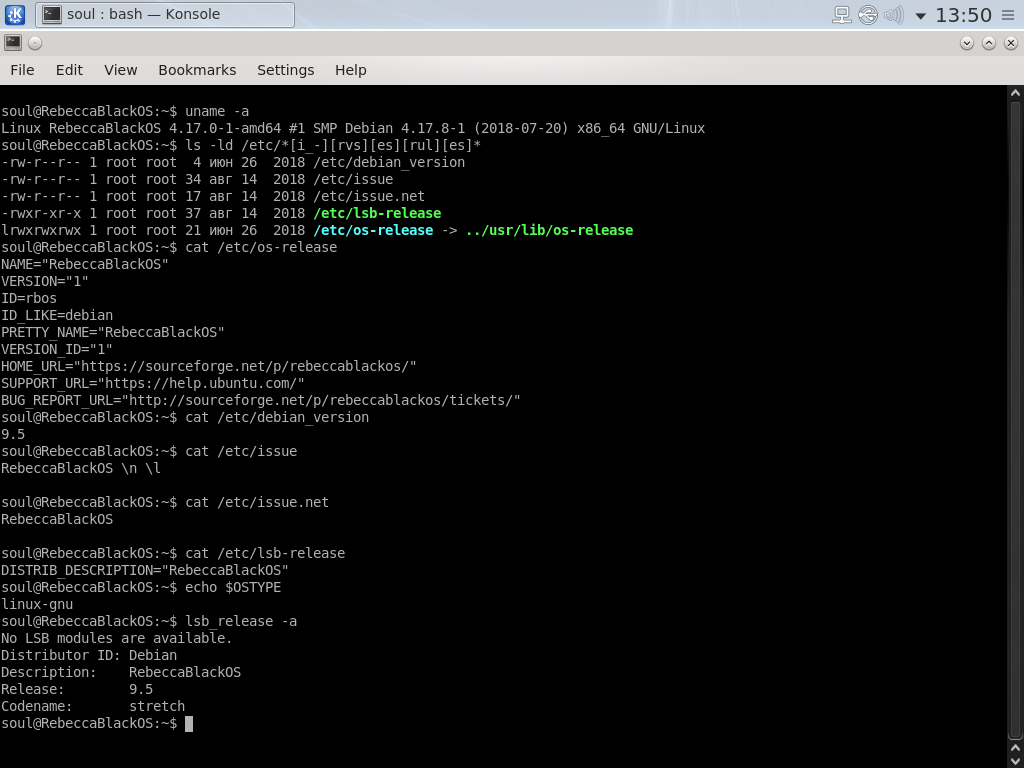
Task: Click the green /etc/lsb-release filename
Action: point(377,213)
